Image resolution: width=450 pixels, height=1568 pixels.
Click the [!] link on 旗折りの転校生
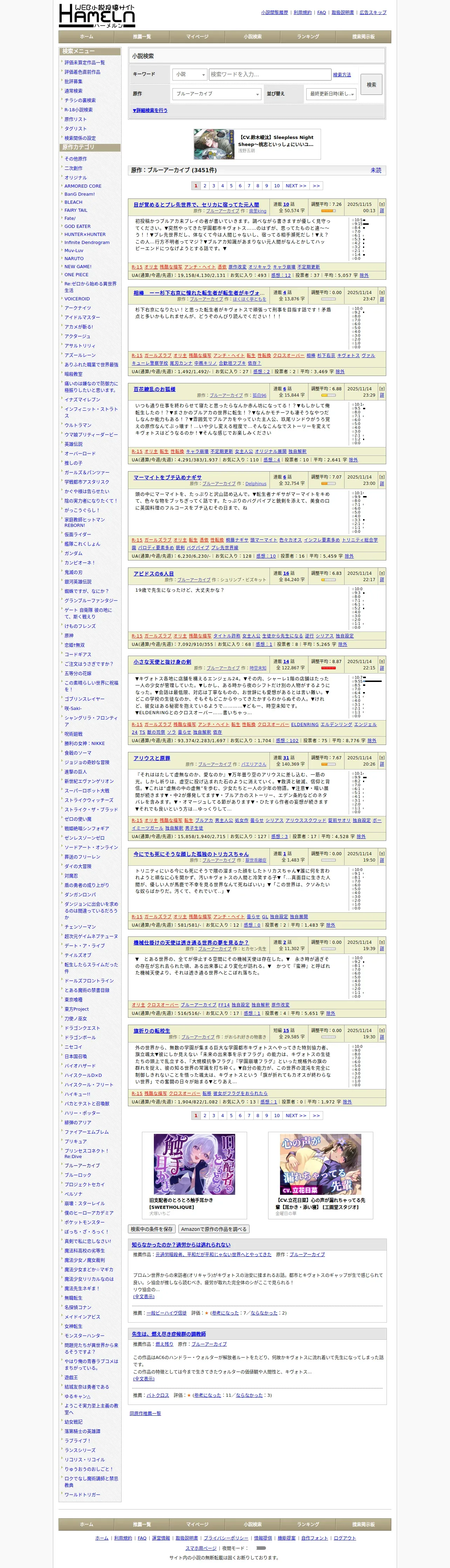pos(382,1031)
